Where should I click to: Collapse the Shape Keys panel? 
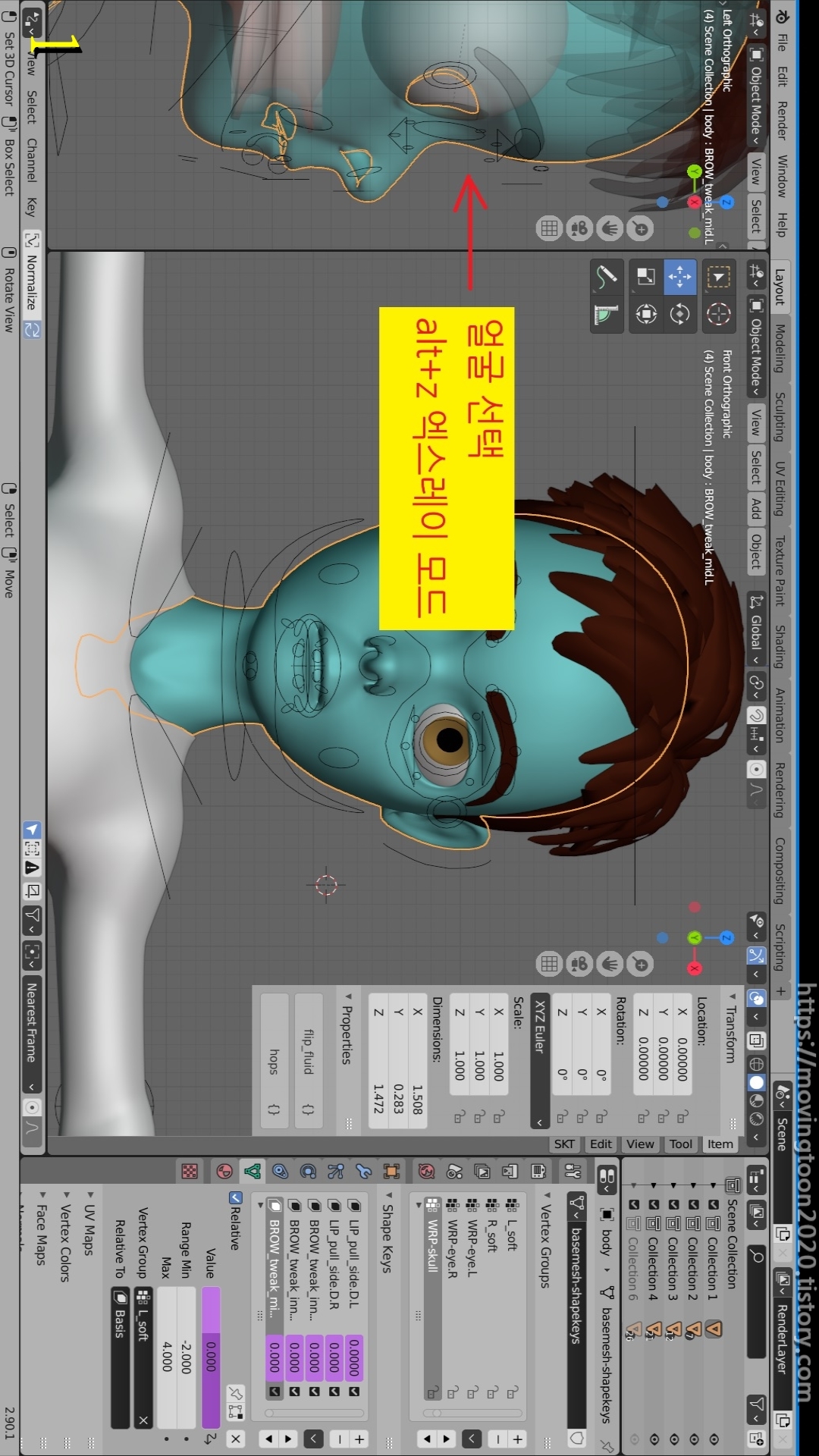click(388, 1195)
